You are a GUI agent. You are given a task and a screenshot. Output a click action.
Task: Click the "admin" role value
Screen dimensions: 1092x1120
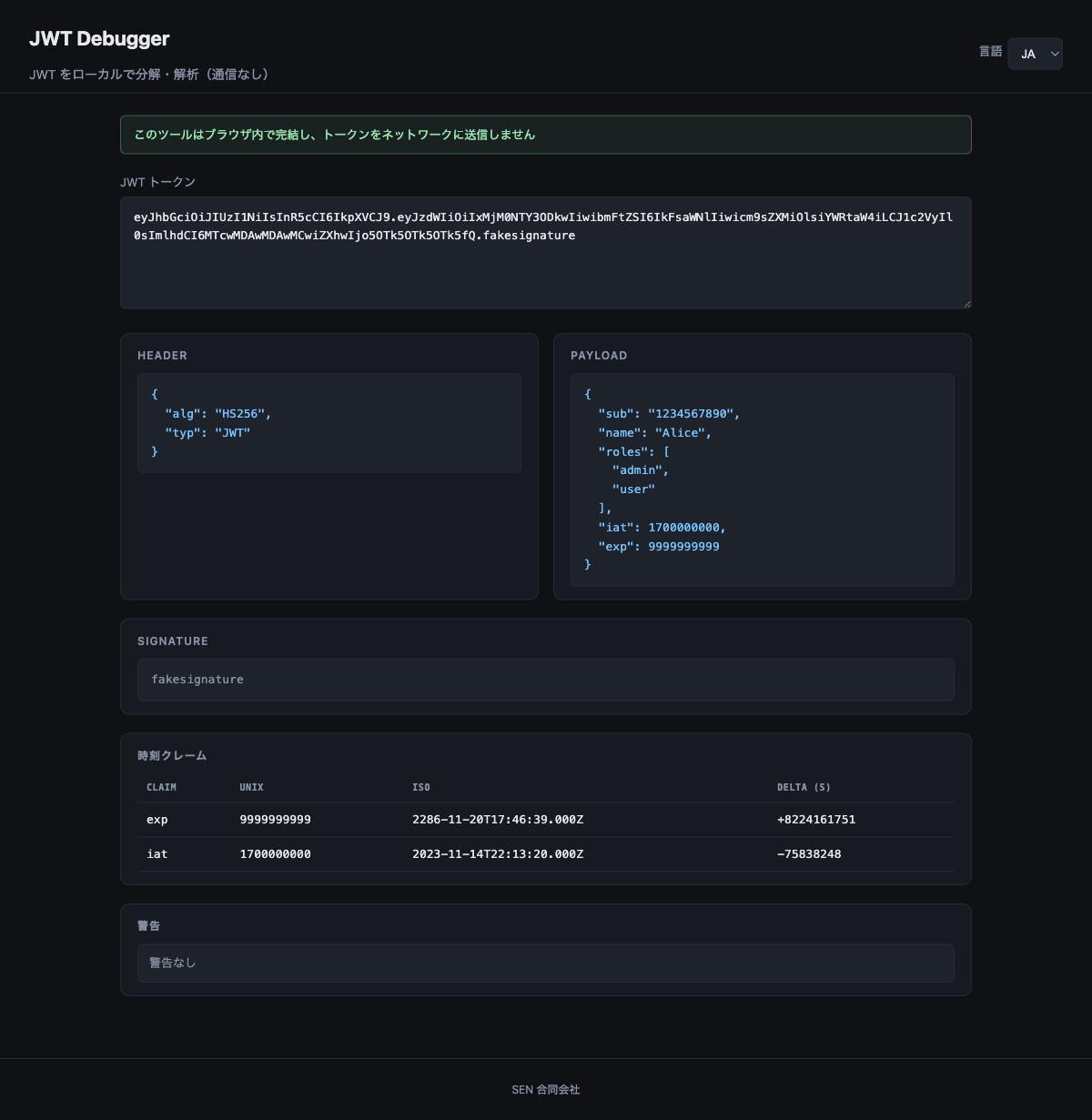641,471
